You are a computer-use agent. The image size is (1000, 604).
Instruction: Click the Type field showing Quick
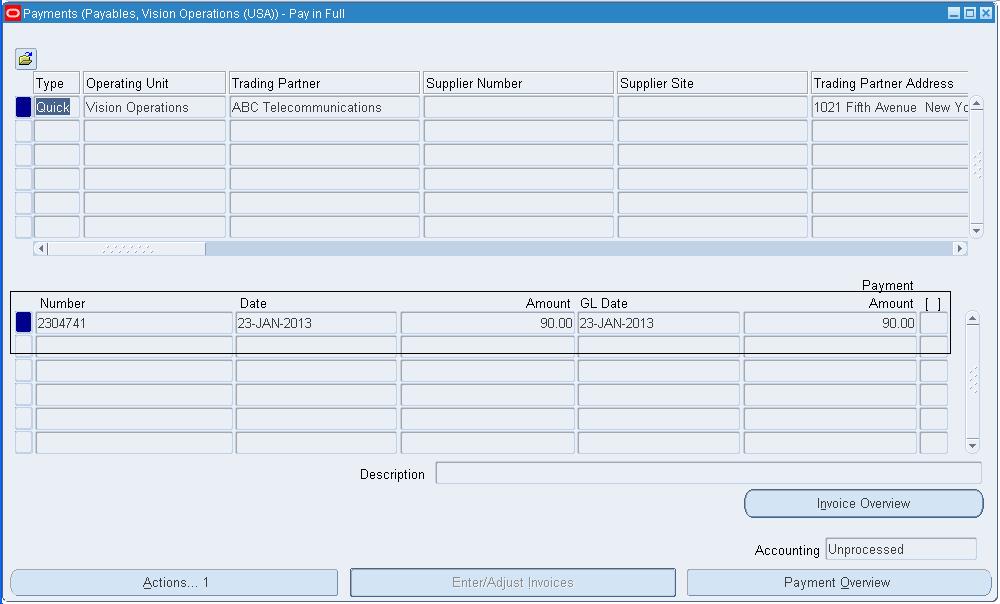pos(55,106)
